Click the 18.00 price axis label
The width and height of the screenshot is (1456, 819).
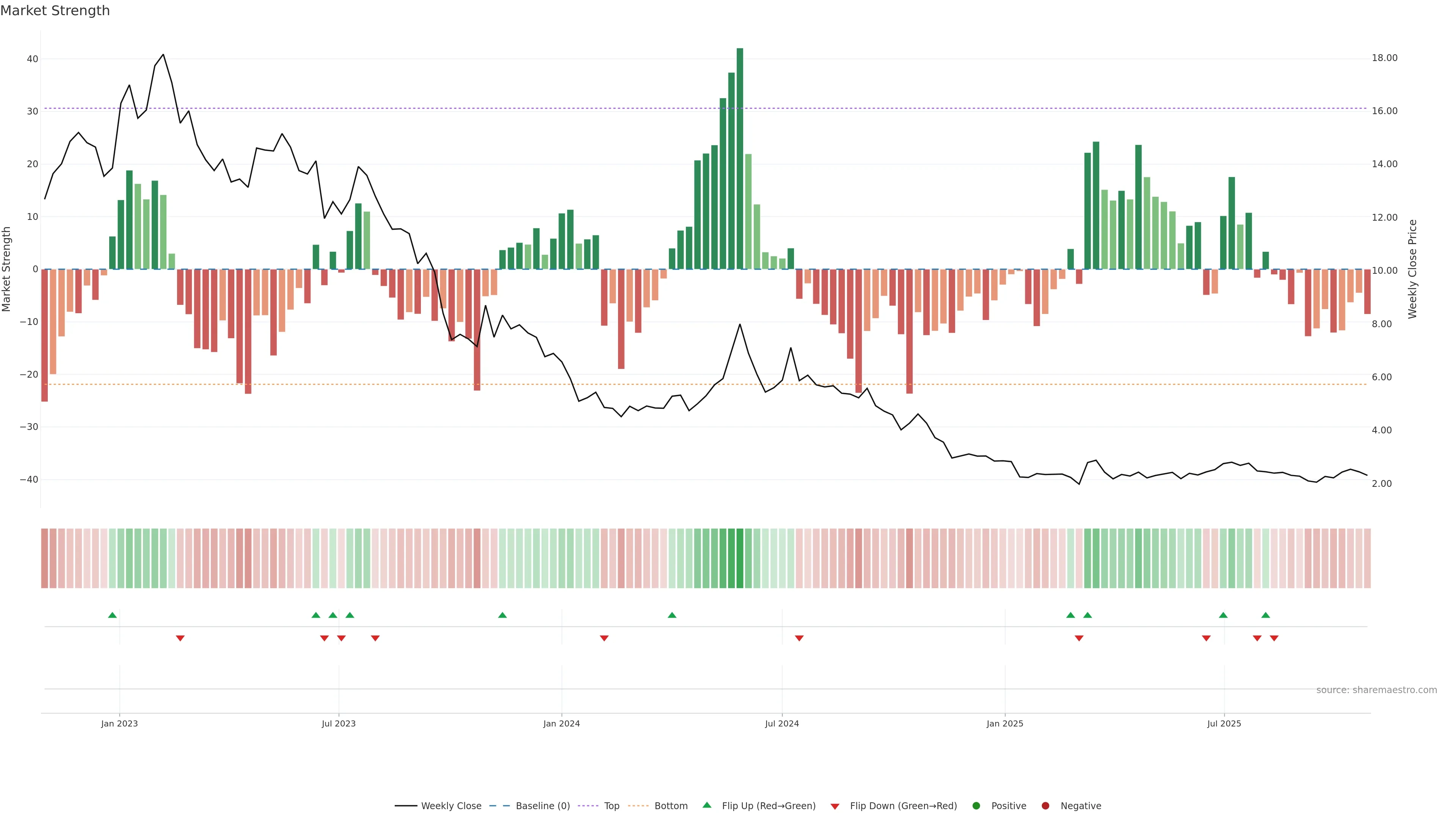click(x=1384, y=58)
